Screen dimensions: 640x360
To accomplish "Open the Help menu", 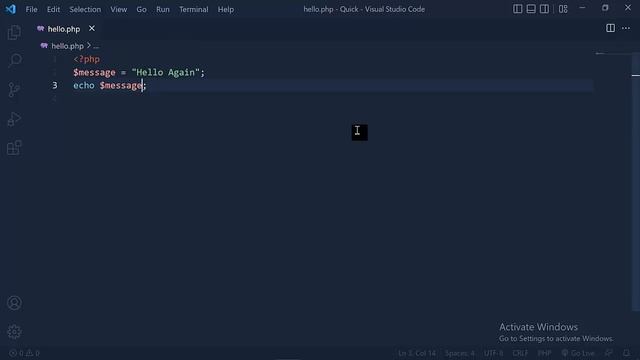I will (226, 9).
